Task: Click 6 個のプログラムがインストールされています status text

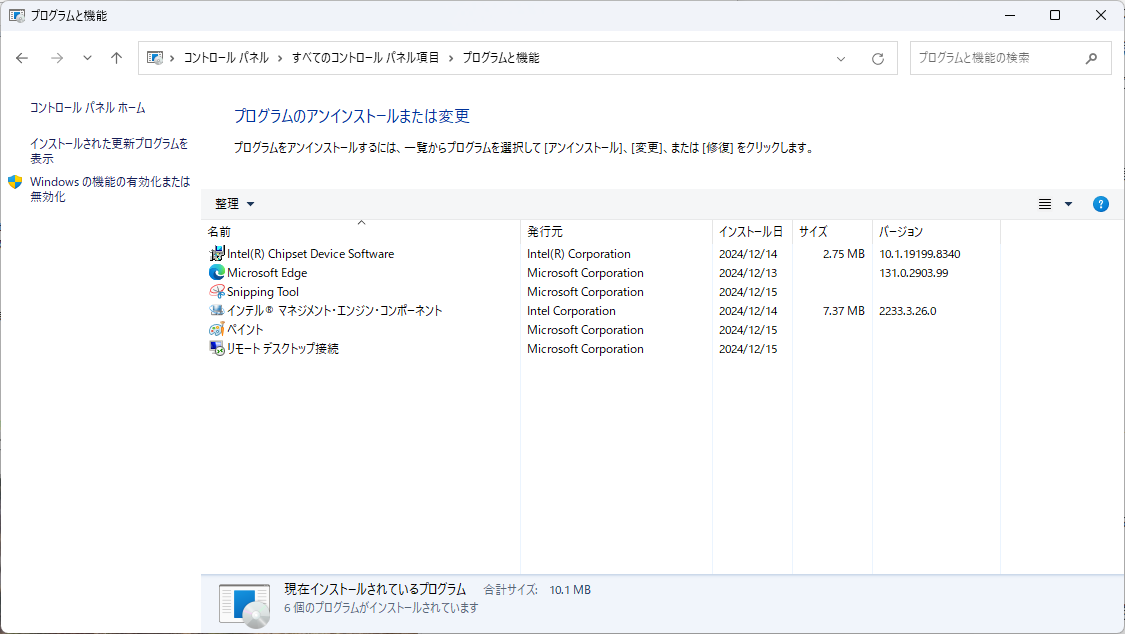Action: coord(381,607)
